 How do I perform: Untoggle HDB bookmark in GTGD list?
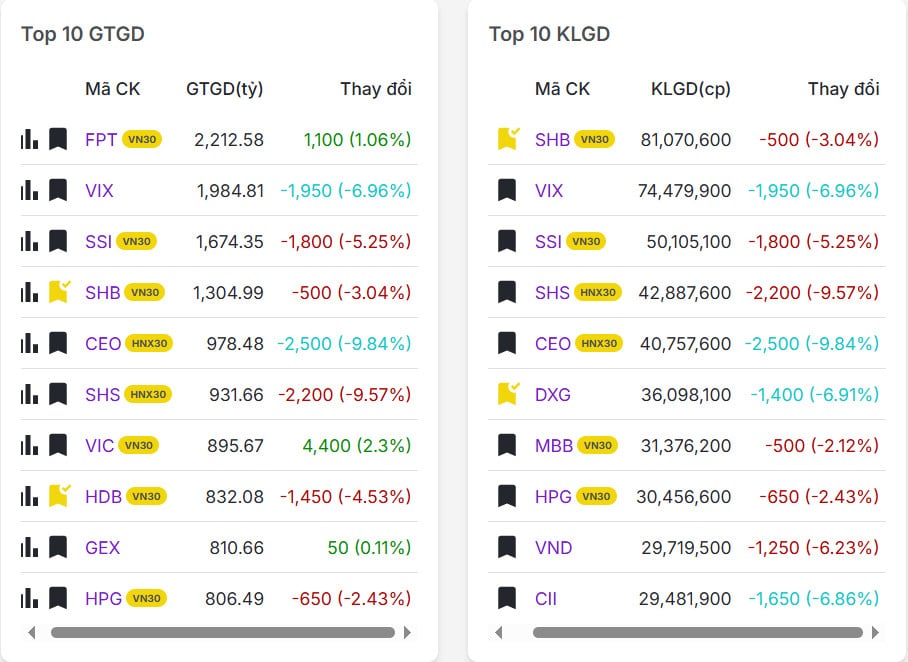coord(59,496)
